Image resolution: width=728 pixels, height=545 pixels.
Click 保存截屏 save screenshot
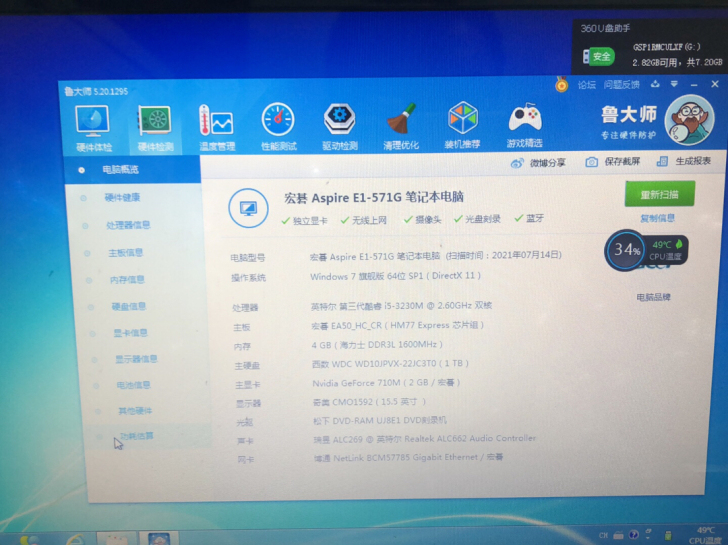[612, 162]
